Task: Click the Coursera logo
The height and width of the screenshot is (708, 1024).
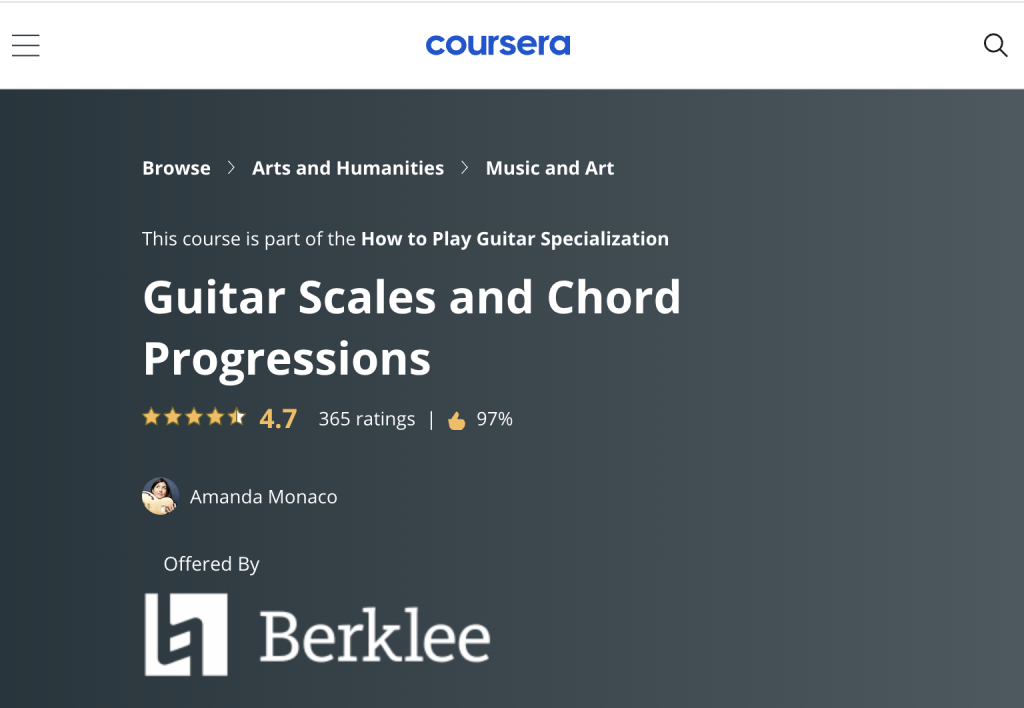Action: (498, 44)
